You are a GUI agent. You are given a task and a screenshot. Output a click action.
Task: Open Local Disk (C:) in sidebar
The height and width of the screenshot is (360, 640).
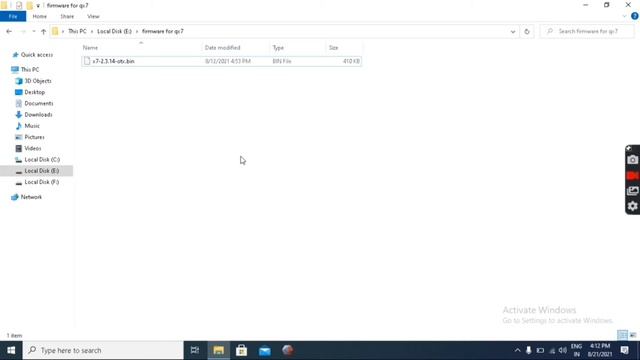42,160
